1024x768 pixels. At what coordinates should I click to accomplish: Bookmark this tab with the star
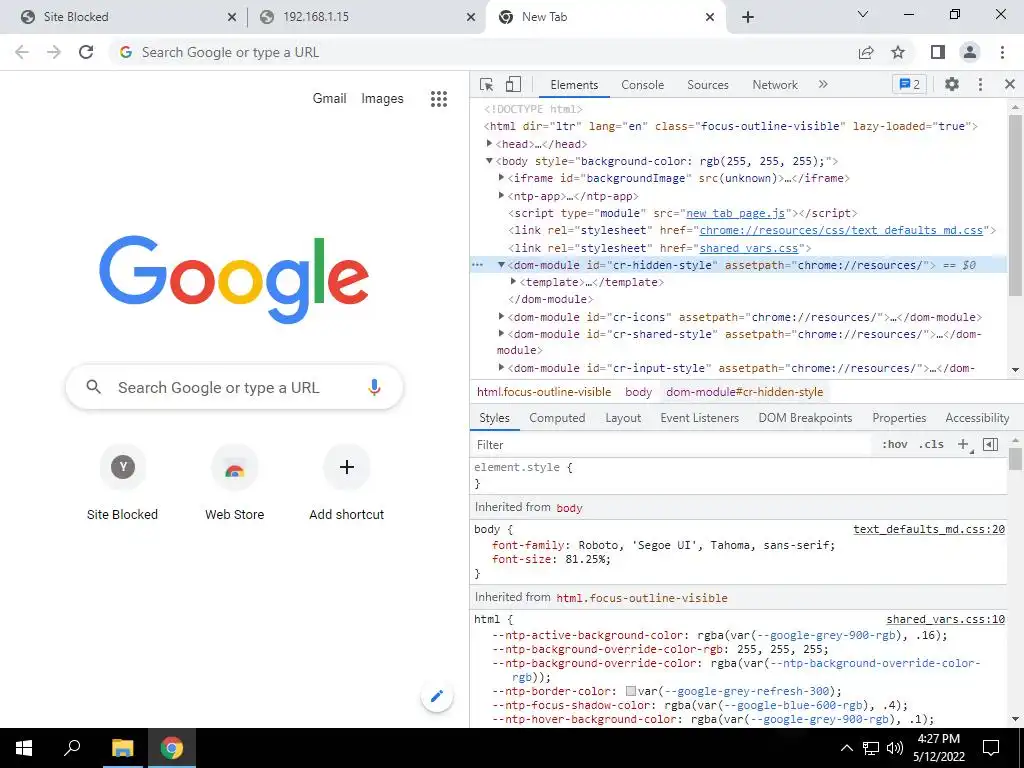[x=898, y=52]
